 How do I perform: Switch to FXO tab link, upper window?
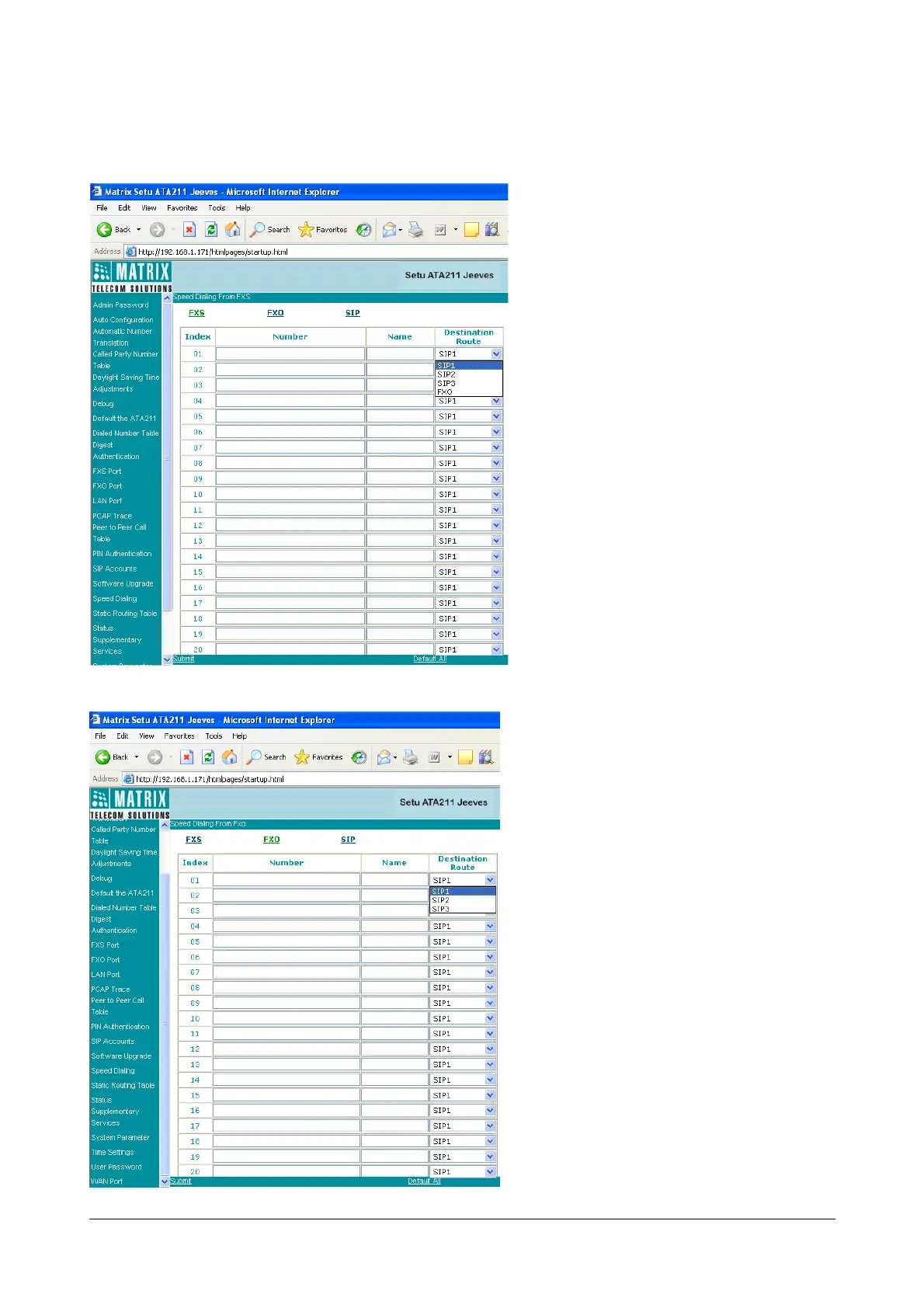tap(276, 313)
